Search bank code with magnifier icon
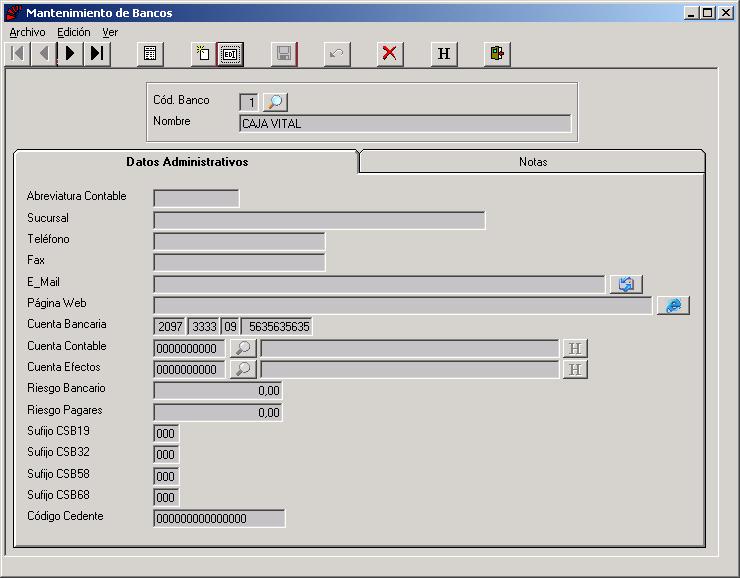Screen dimensions: 740x578 point(275,102)
